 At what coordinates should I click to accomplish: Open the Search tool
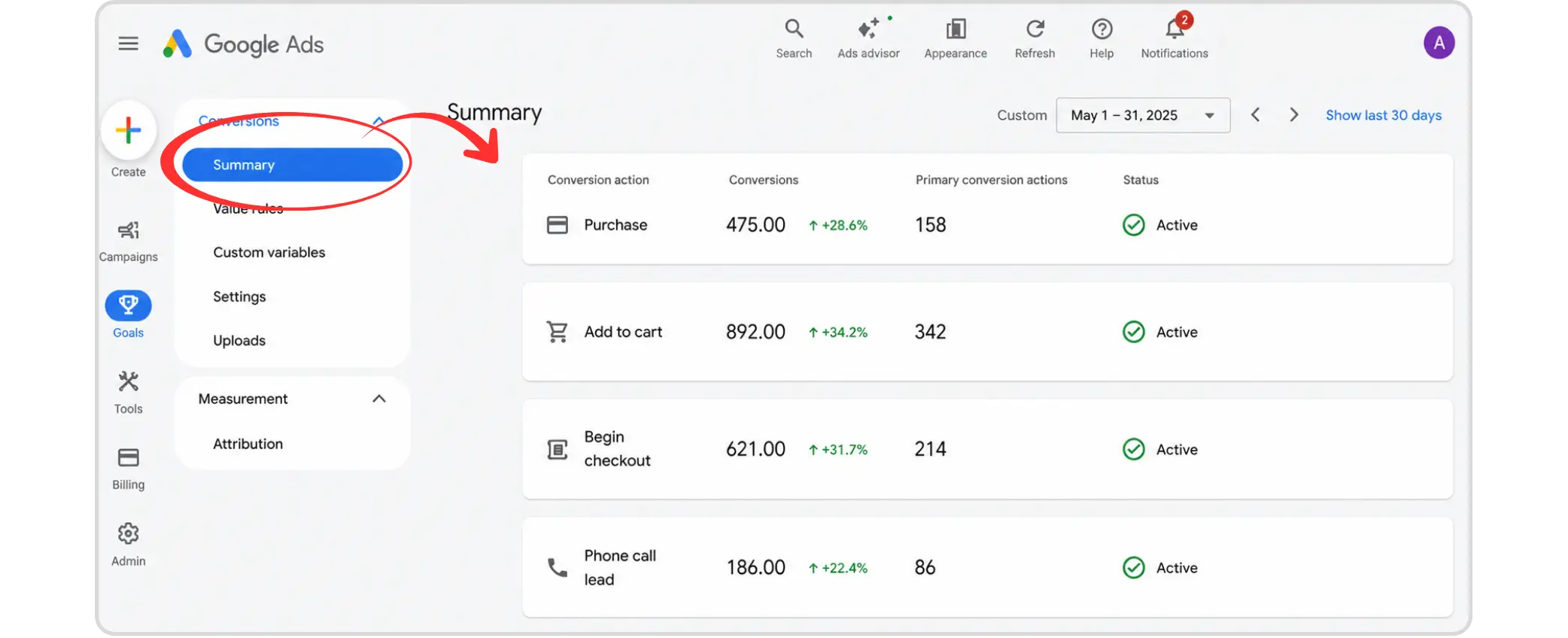tap(794, 38)
